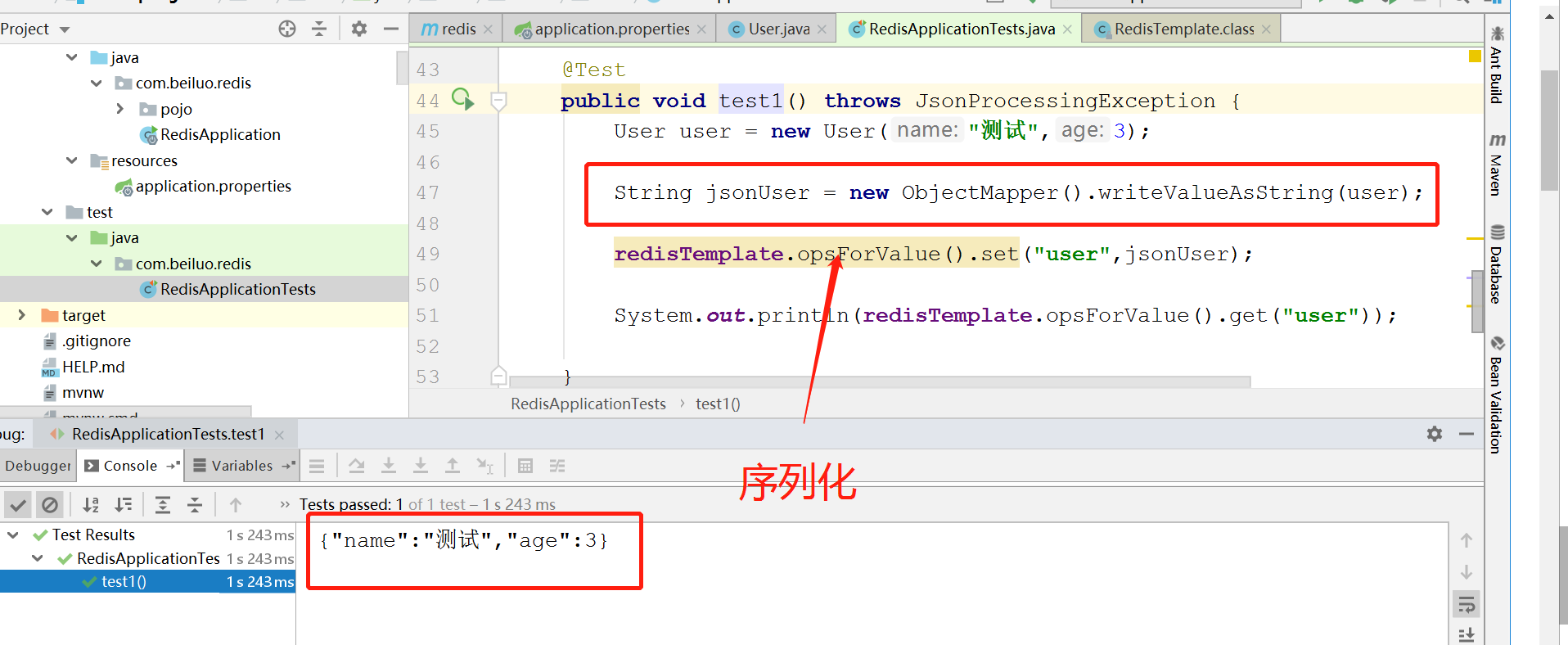Click the scroll to end icon in console
1568x645 pixels.
(1467, 634)
